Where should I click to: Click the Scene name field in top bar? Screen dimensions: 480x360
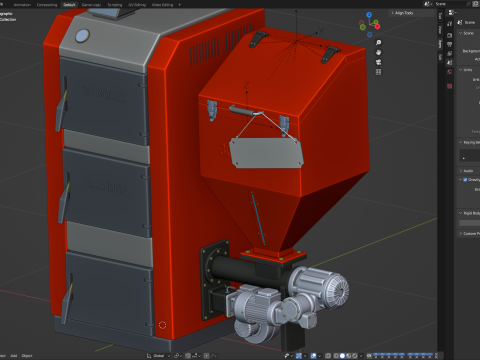click(450, 4)
